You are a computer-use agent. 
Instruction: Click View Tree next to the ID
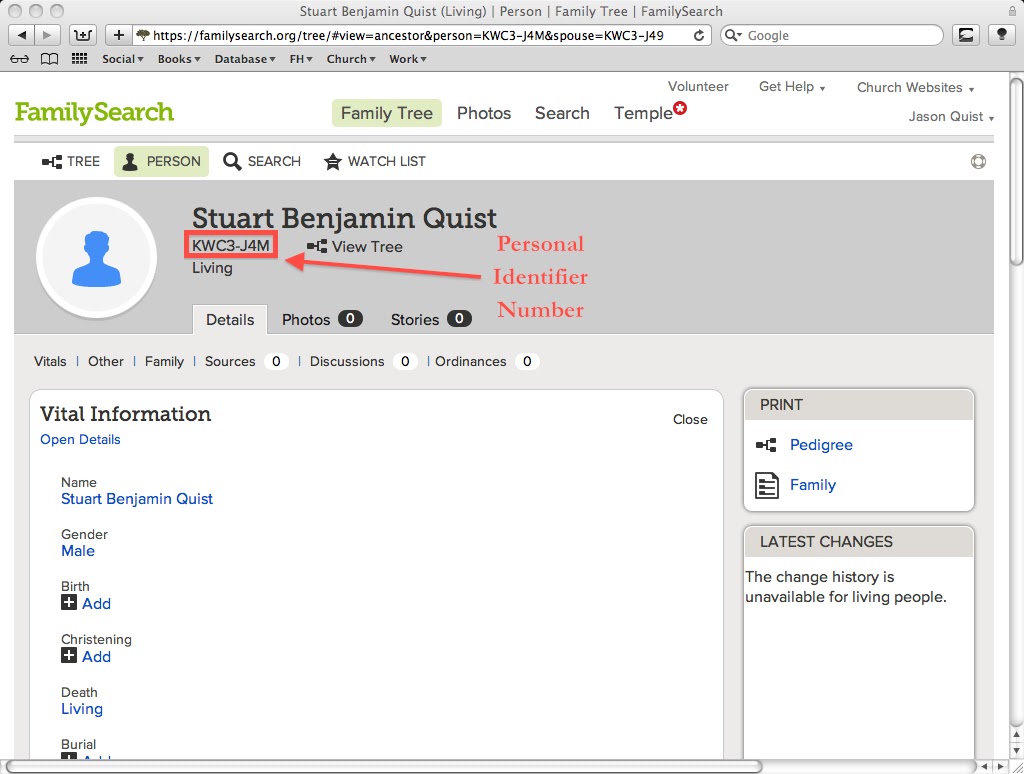click(x=355, y=247)
